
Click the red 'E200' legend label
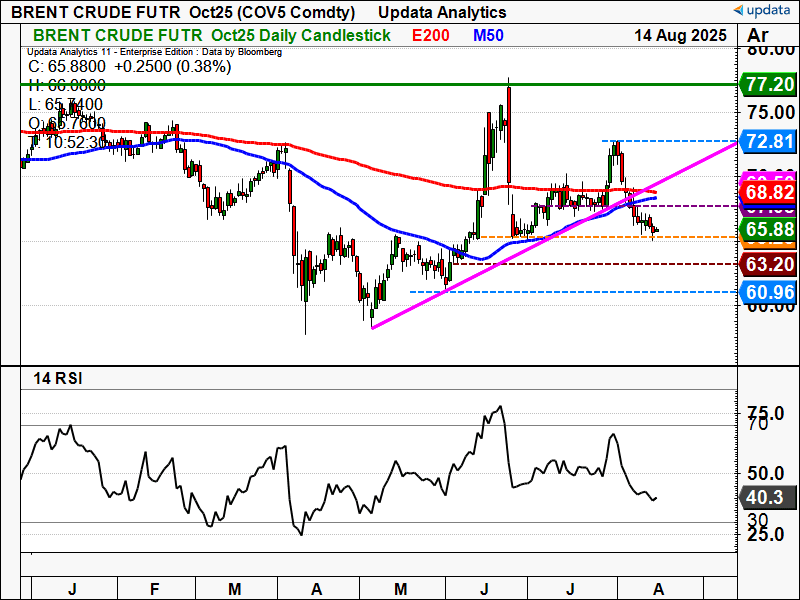[431, 35]
